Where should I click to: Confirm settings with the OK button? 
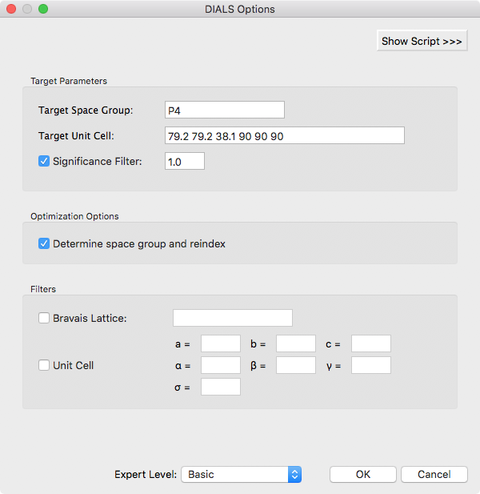pyautogui.click(x=363, y=474)
